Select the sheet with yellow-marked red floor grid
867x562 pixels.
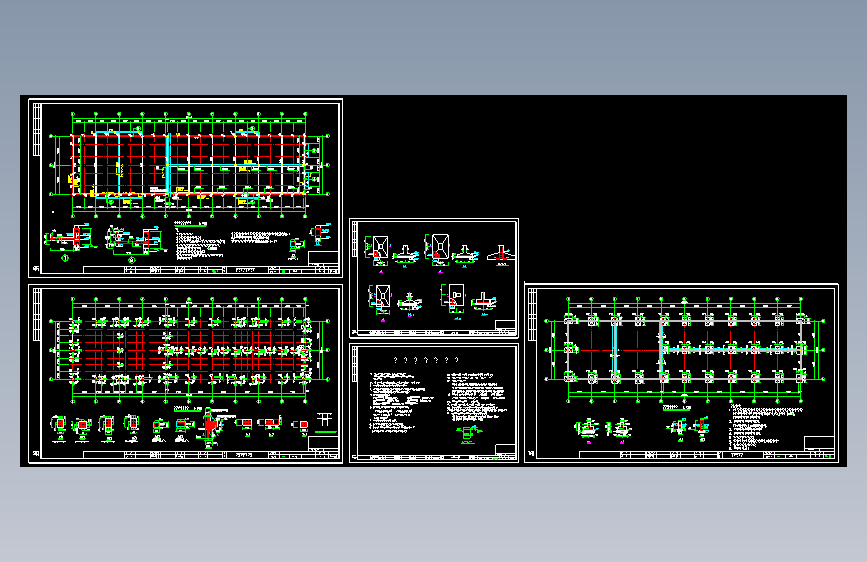coord(185,188)
